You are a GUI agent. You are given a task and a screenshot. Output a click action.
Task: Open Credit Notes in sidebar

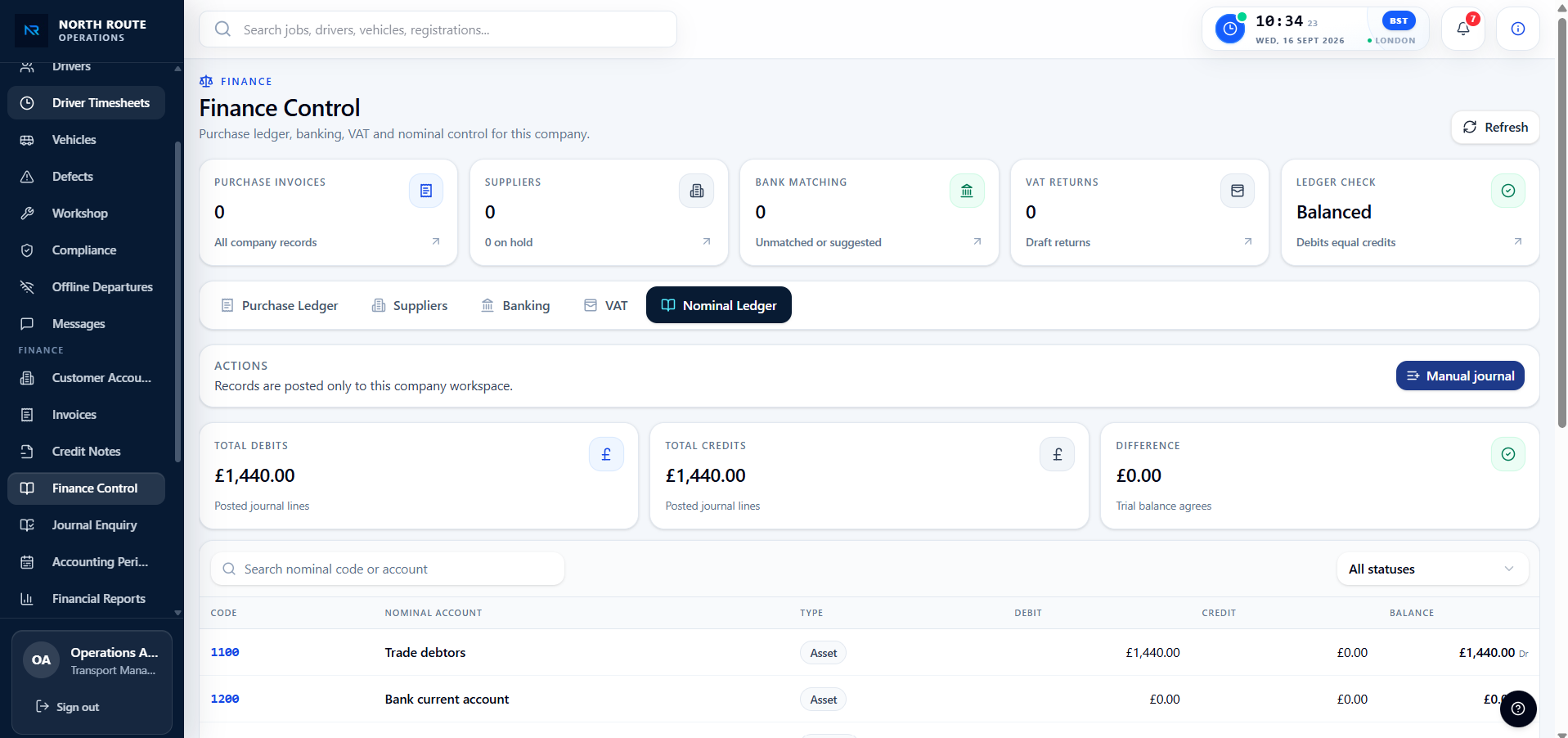(87, 452)
